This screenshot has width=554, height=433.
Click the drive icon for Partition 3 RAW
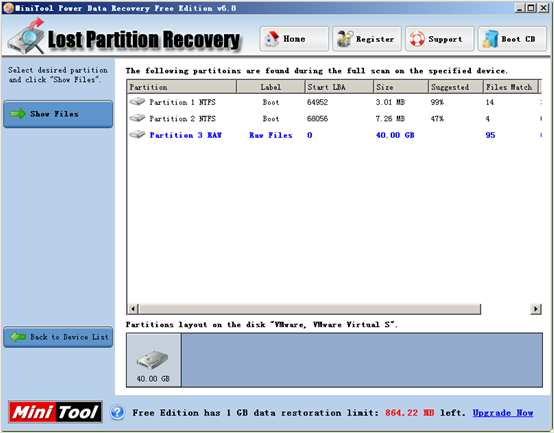[x=137, y=135]
